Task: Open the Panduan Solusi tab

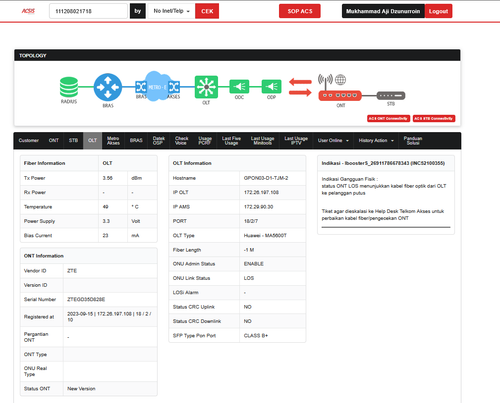Action: tap(413, 141)
